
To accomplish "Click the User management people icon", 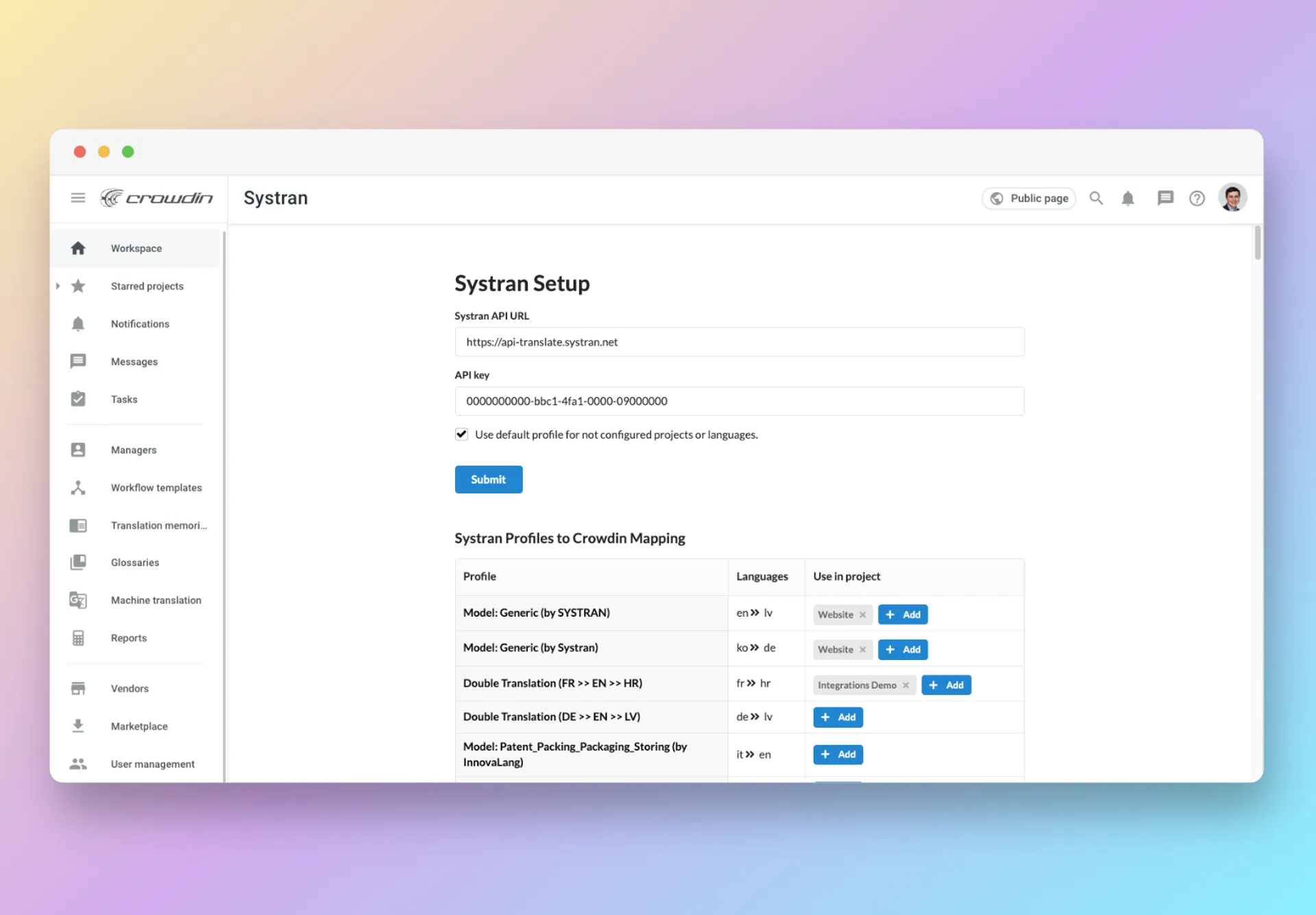I will click(78, 764).
